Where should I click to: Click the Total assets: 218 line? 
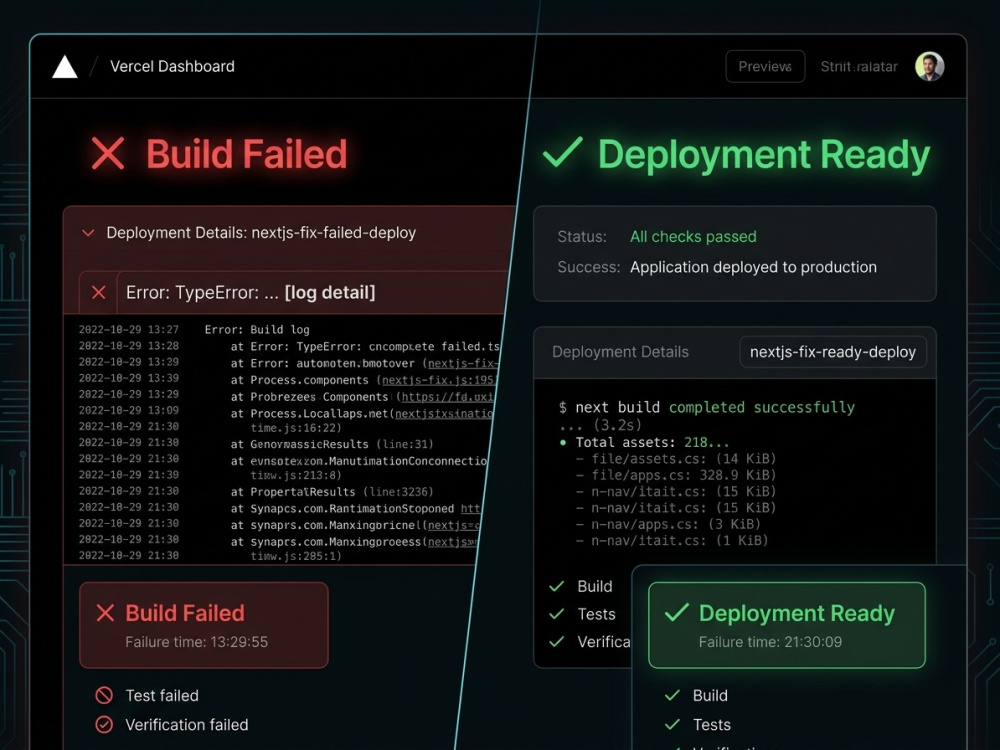click(x=644, y=443)
